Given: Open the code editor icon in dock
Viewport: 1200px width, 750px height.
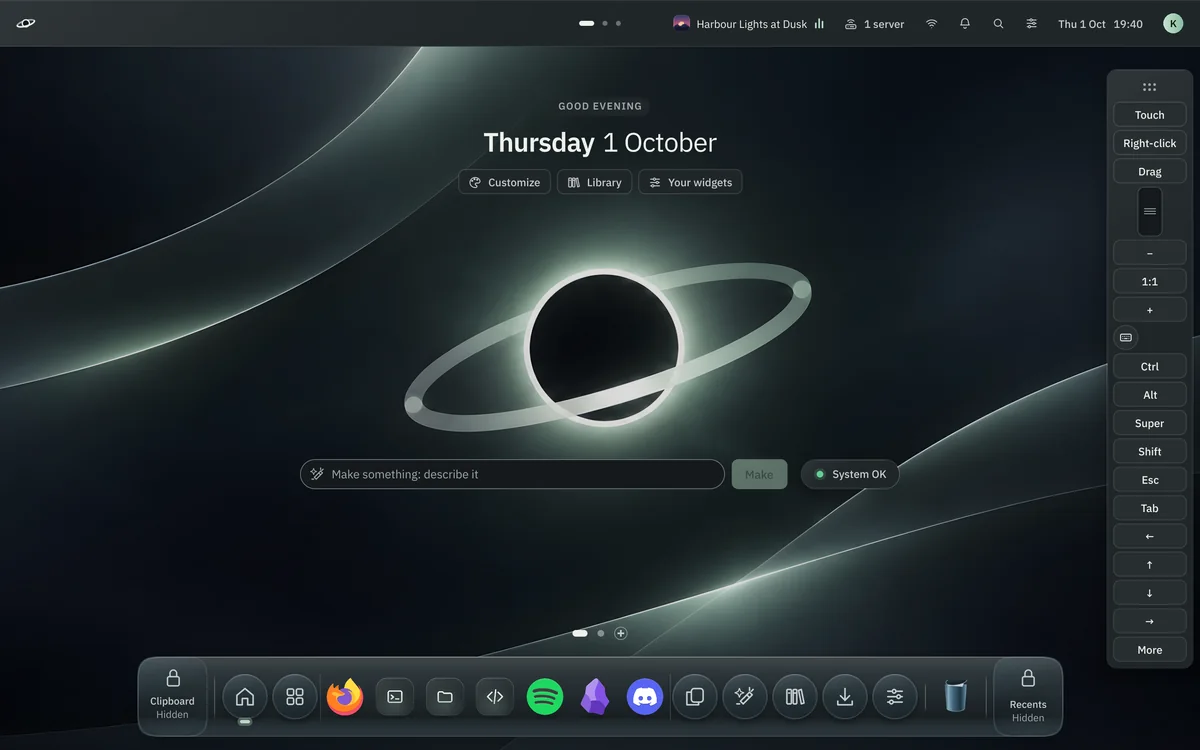Looking at the screenshot, I should point(495,697).
